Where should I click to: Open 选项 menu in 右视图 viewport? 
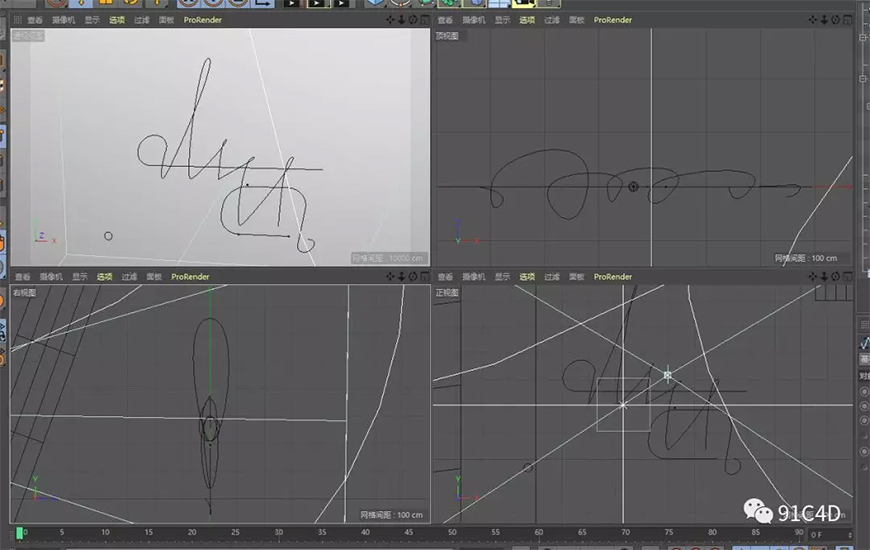point(104,276)
